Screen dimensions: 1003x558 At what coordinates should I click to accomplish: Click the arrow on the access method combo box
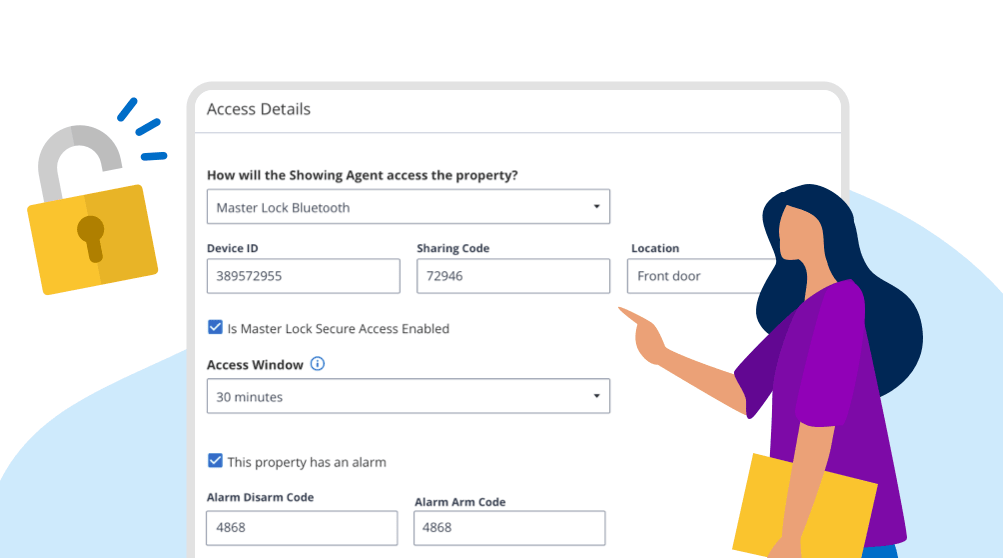596,207
